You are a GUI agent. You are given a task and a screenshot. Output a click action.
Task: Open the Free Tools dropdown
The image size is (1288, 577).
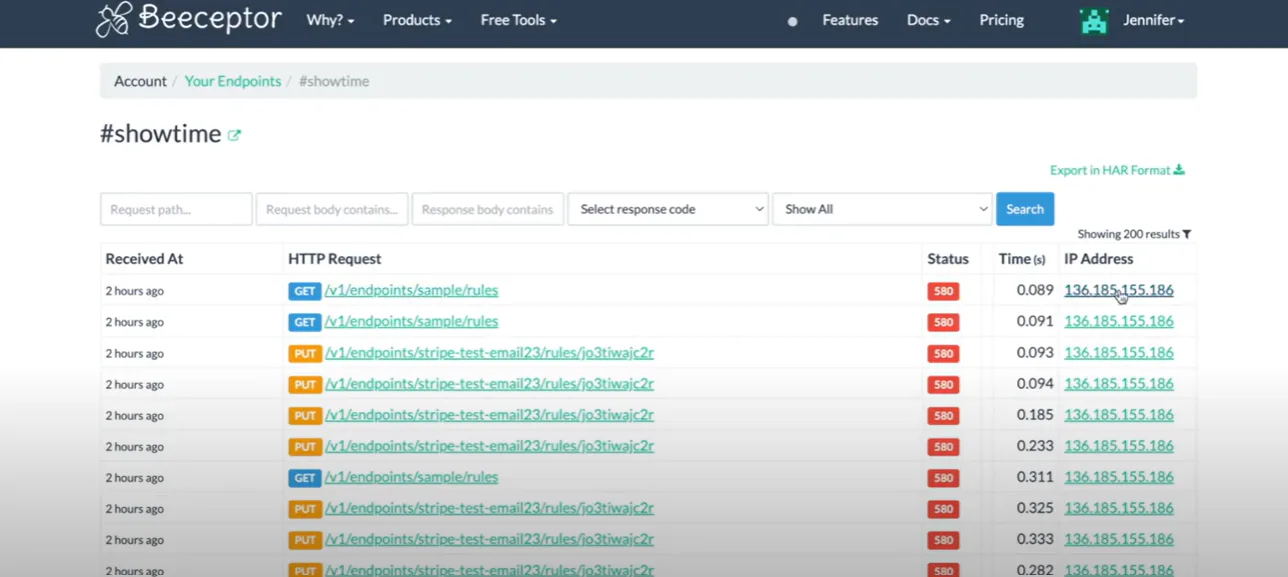[518, 20]
